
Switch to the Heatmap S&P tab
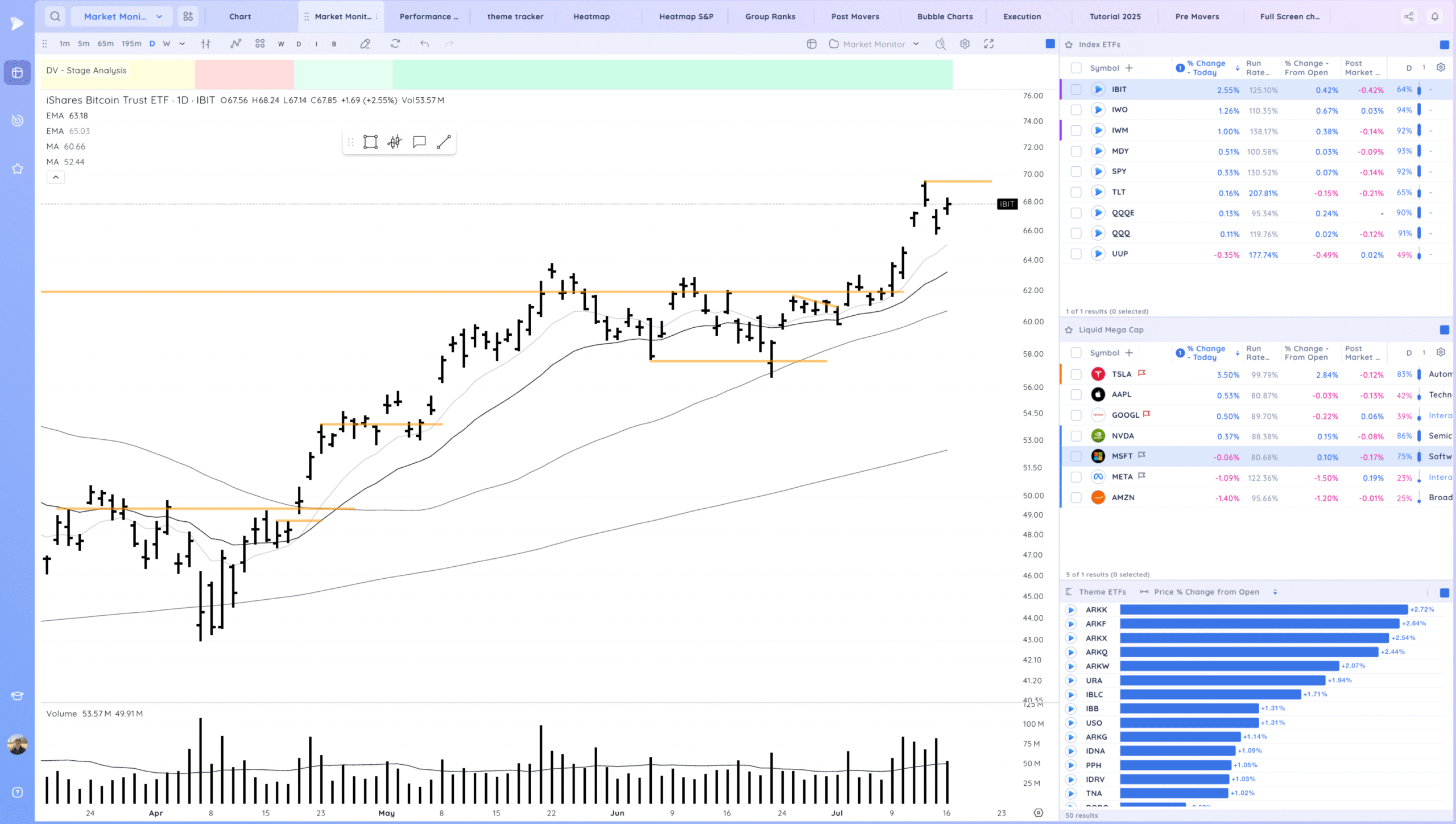coord(686,17)
